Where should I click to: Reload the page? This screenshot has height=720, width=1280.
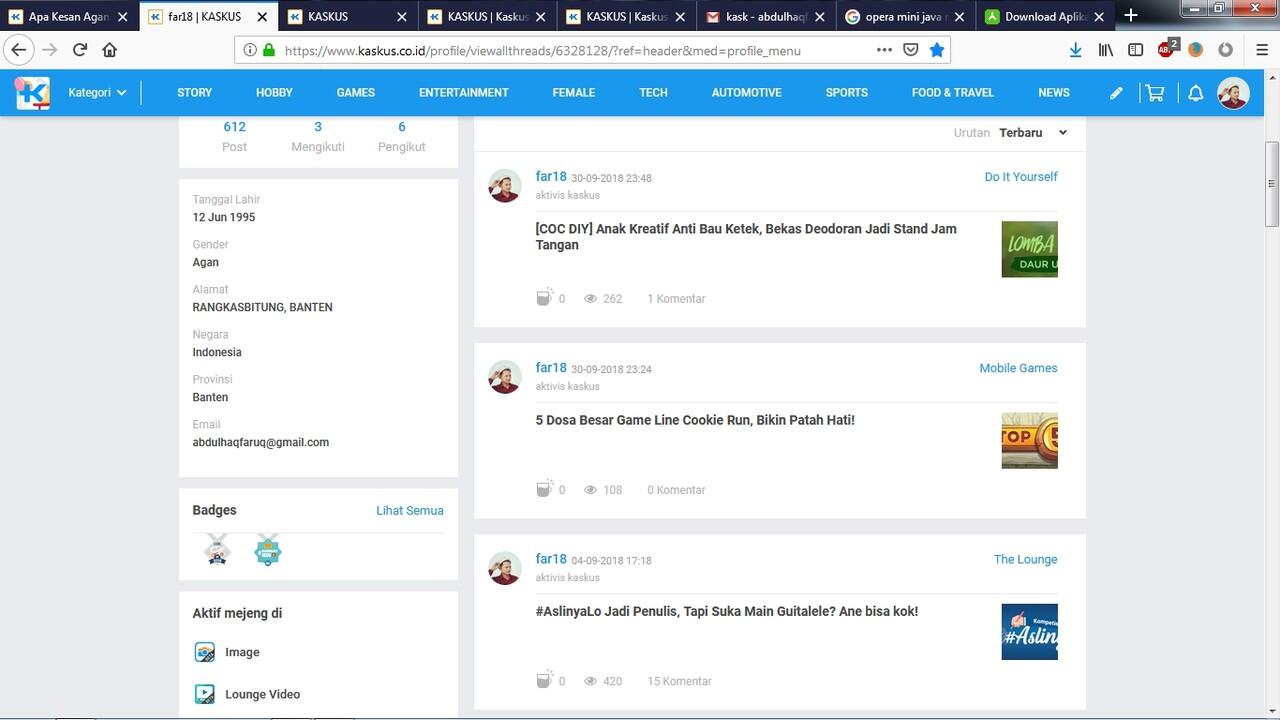coord(80,50)
